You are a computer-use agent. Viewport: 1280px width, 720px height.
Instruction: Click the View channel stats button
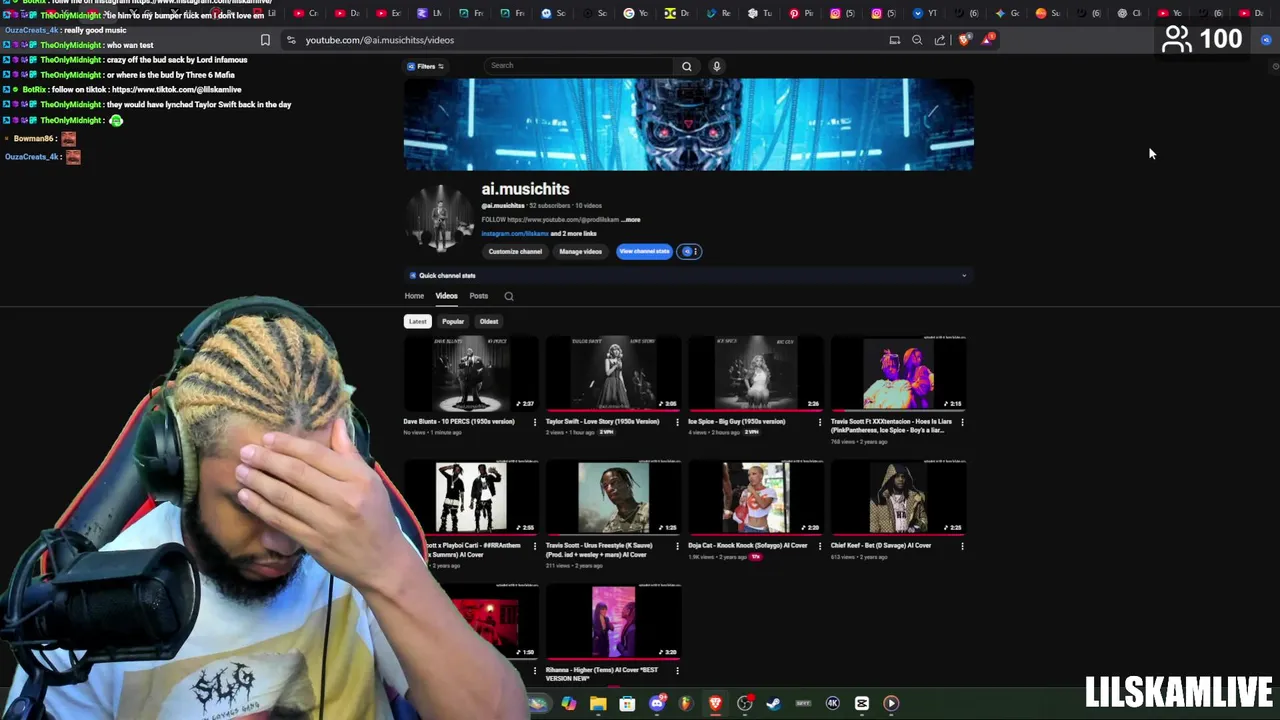click(644, 251)
